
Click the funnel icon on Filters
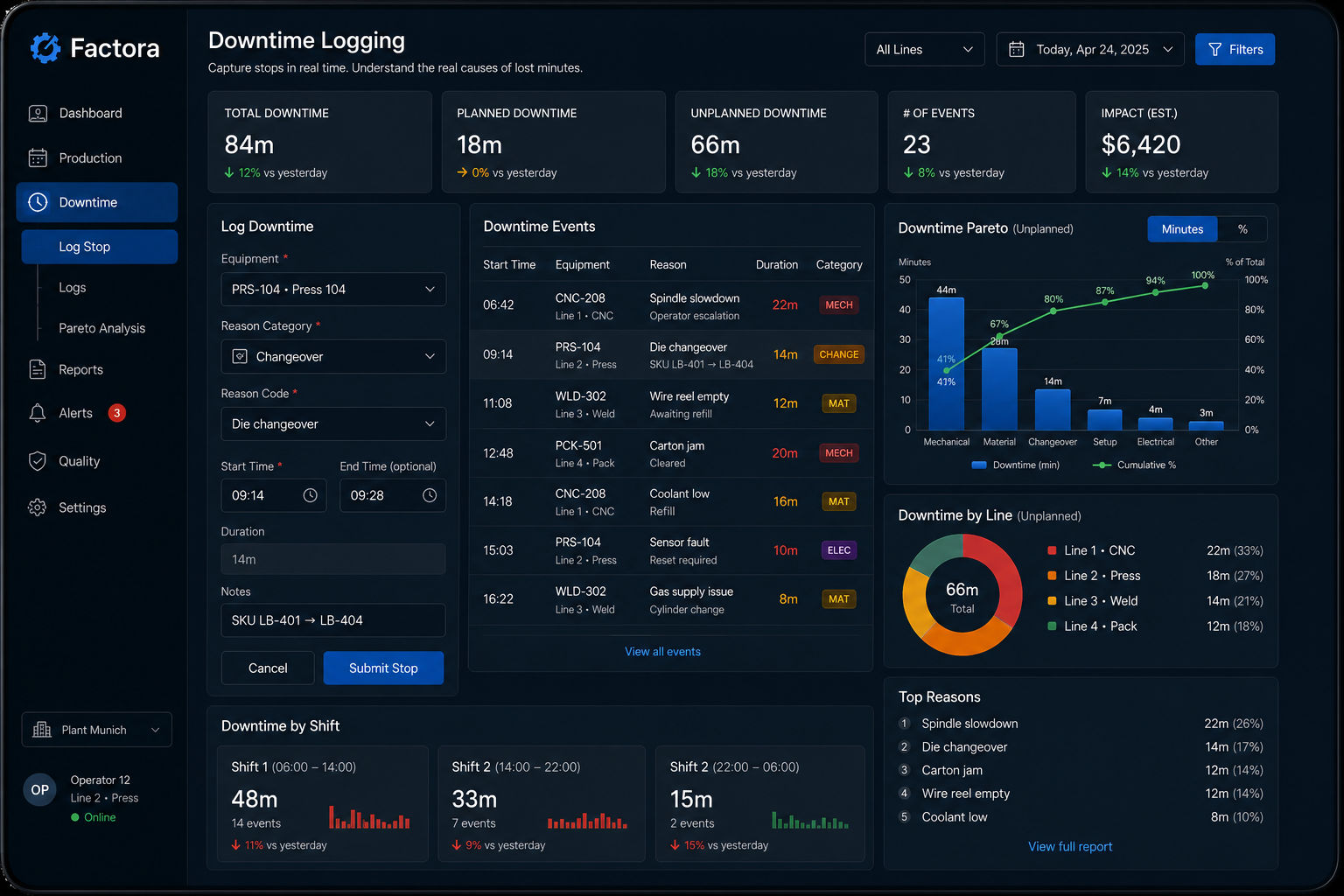(x=1214, y=49)
